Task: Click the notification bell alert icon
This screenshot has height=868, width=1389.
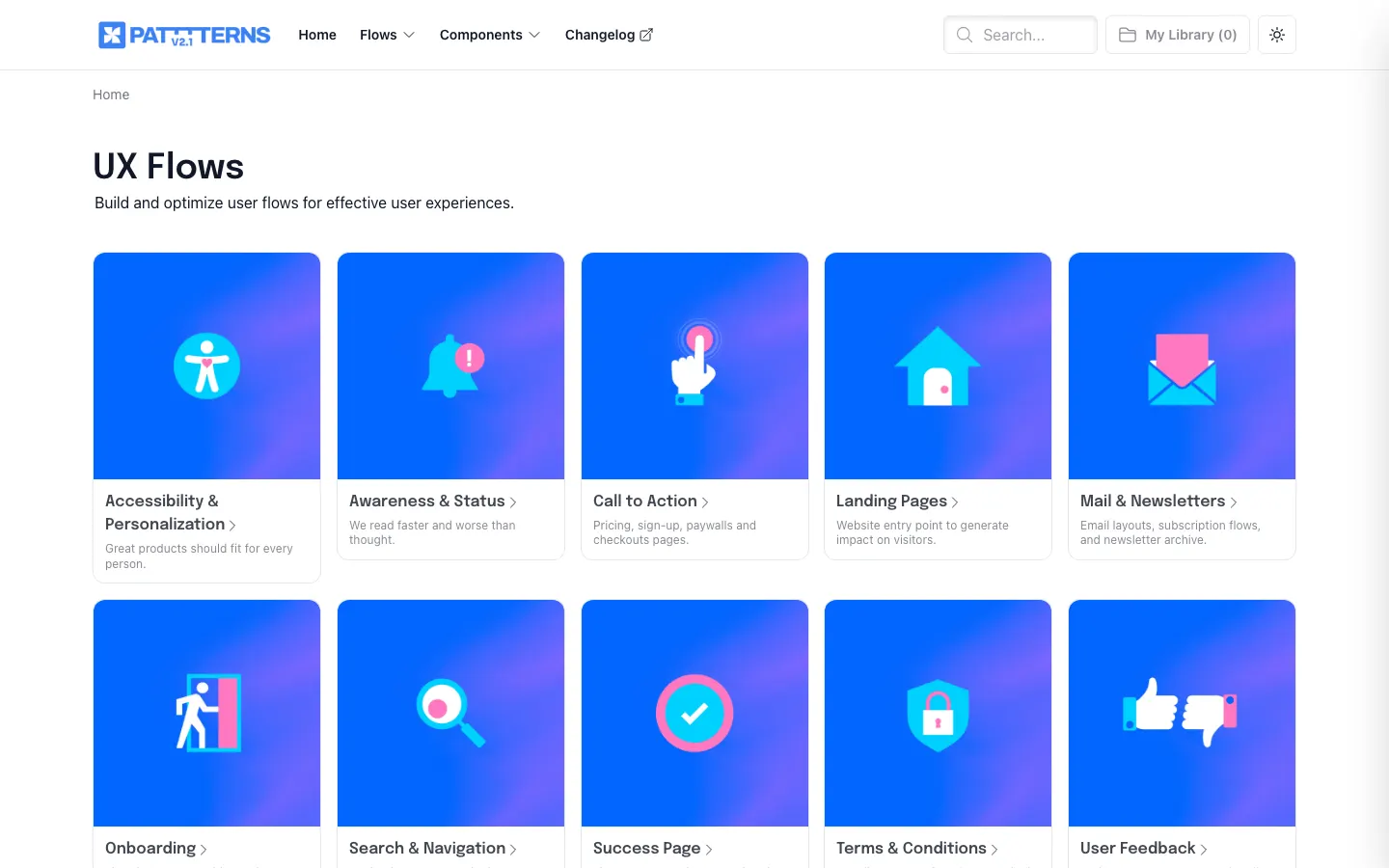Action: (451, 366)
